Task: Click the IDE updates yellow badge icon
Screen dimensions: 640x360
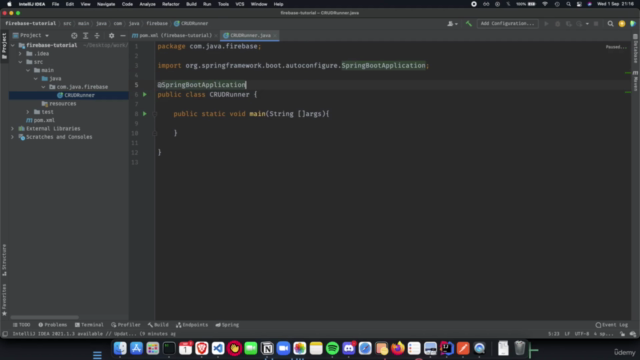Action: click(x=622, y=24)
